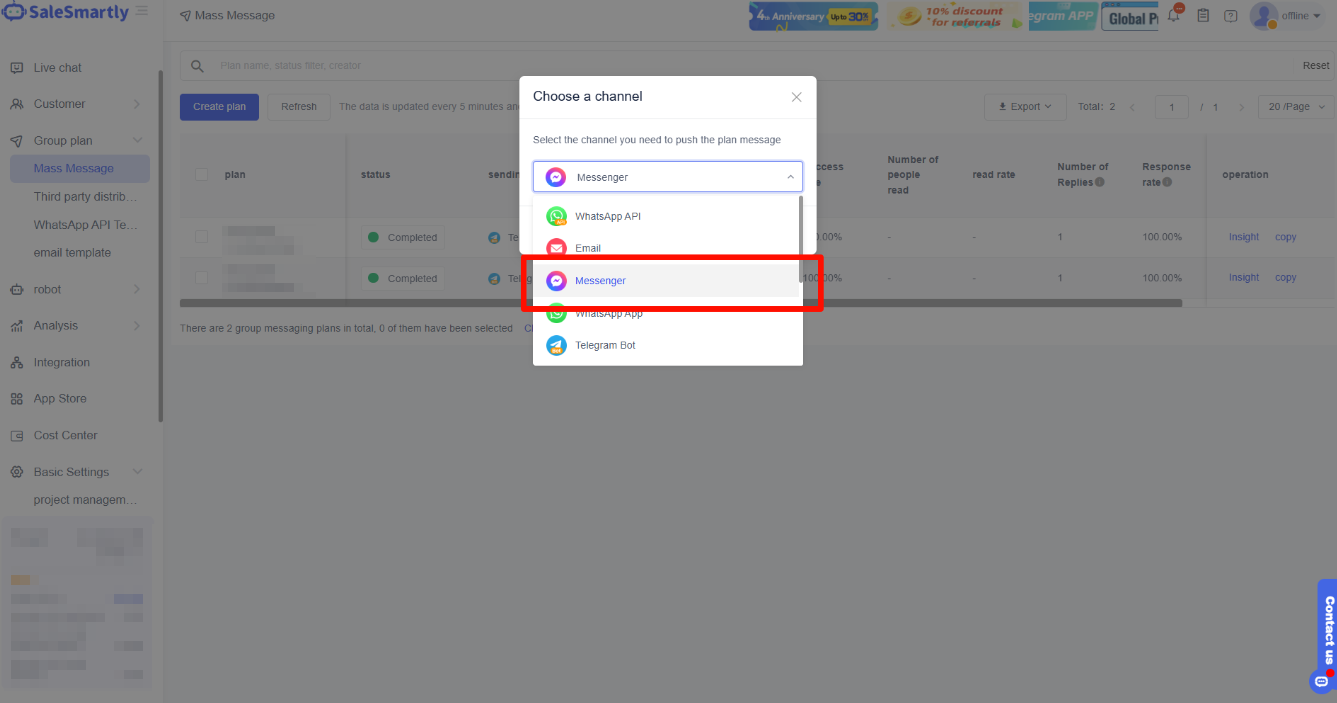Image resolution: width=1337 pixels, height=703 pixels.
Task: Click the search magnifier icon
Action: (x=197, y=66)
